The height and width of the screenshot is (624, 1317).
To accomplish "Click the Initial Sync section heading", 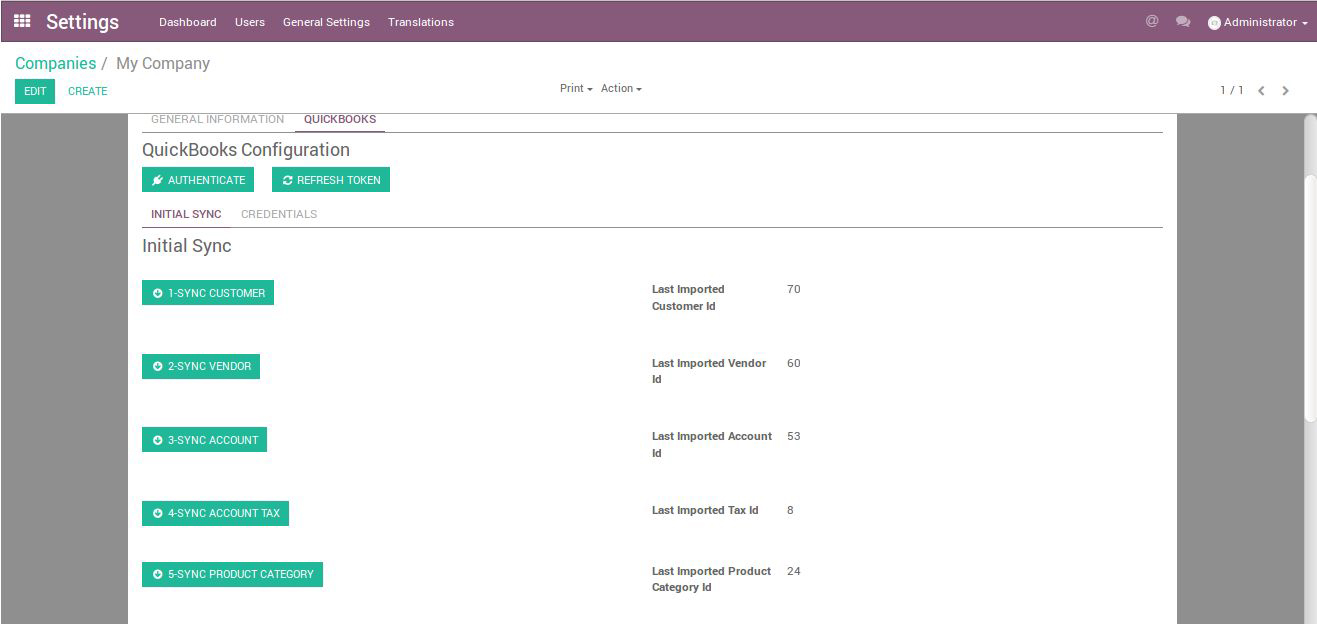I will (187, 246).
